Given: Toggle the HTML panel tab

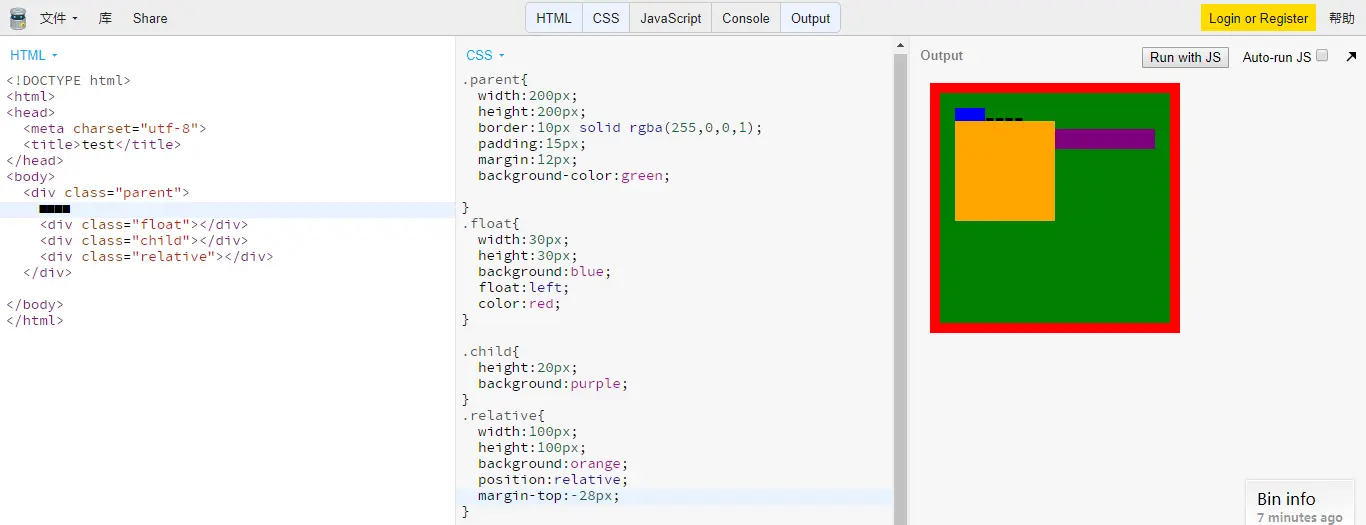Looking at the screenshot, I should (x=554, y=18).
